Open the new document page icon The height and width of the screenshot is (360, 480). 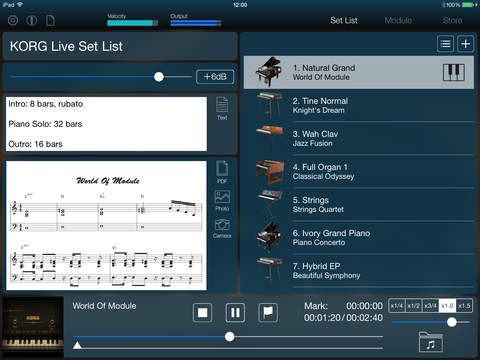[51, 21]
